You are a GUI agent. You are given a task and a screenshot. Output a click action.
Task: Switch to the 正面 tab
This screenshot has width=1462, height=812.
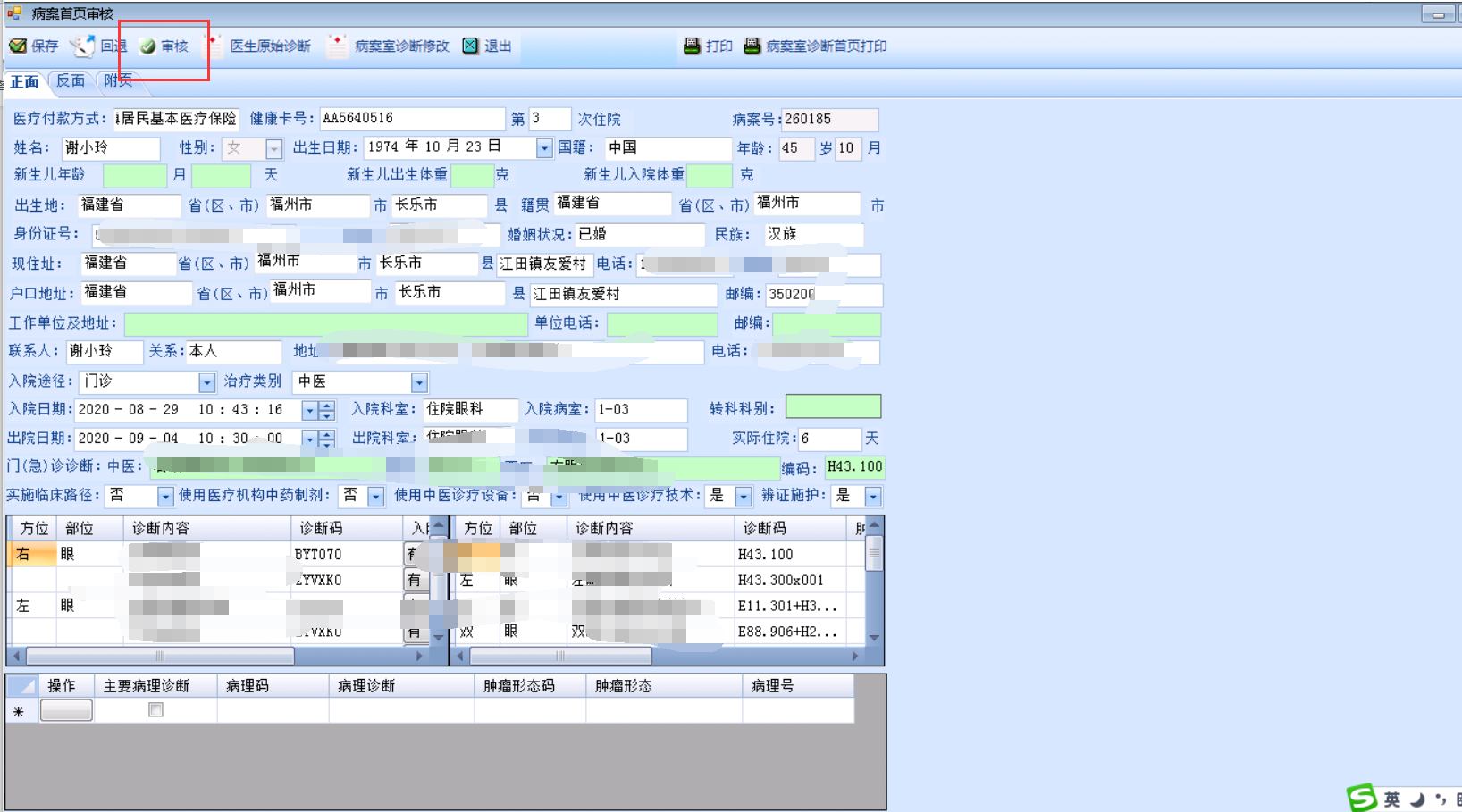(x=25, y=81)
